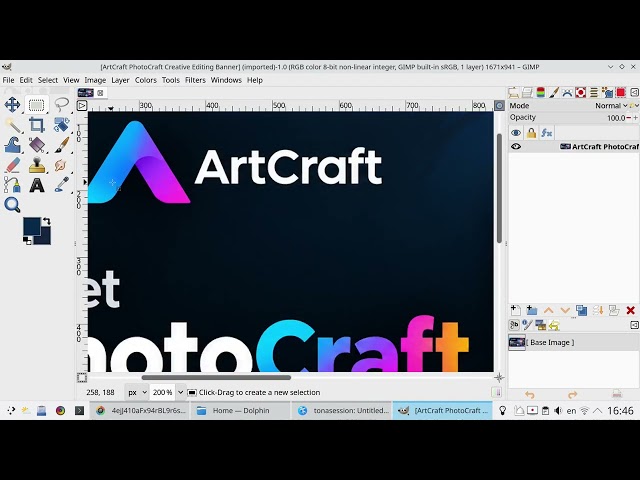The height and width of the screenshot is (480, 640).
Task: Select the Crop tool
Action: point(36,125)
